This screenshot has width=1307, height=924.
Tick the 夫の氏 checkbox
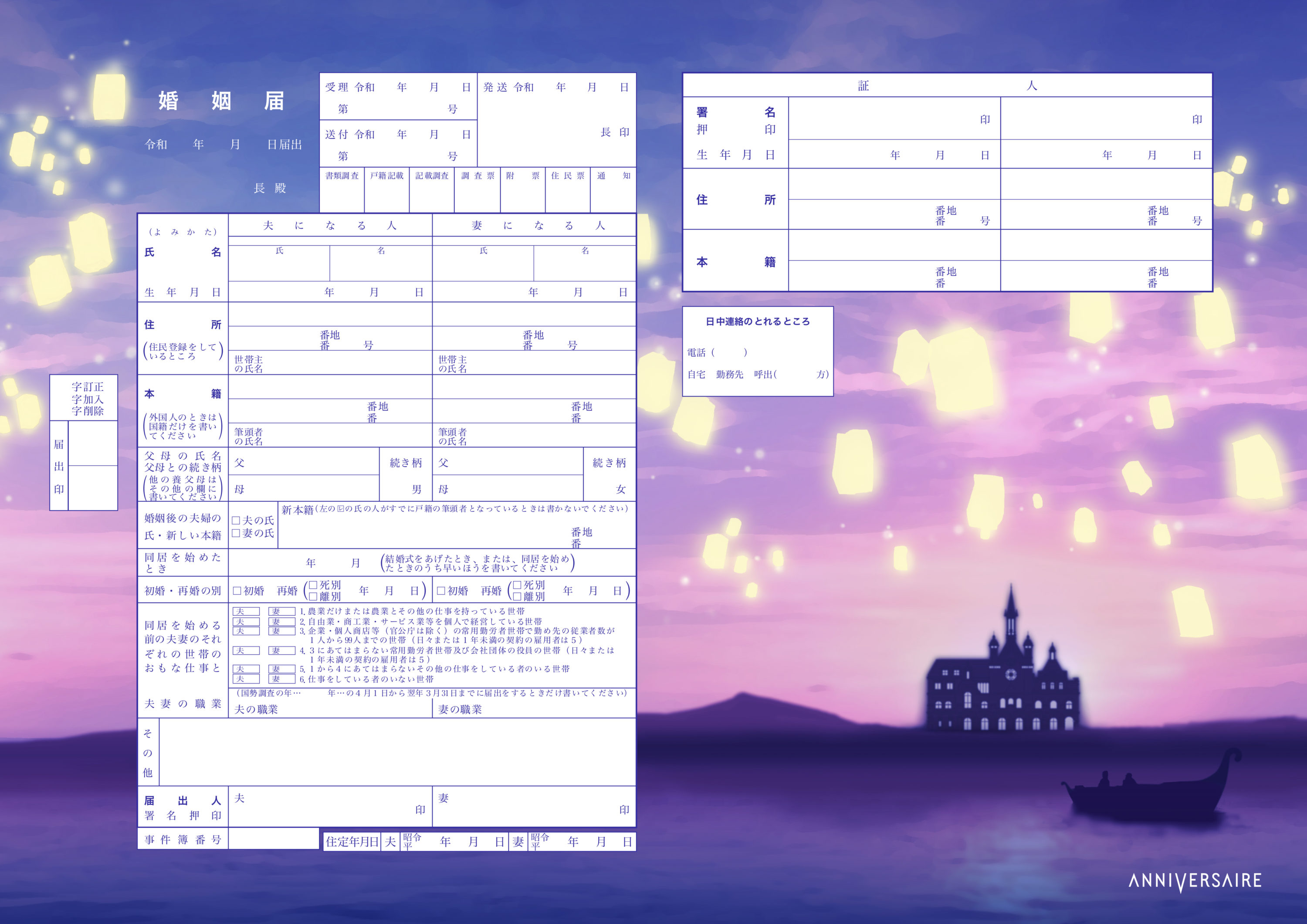(x=236, y=520)
